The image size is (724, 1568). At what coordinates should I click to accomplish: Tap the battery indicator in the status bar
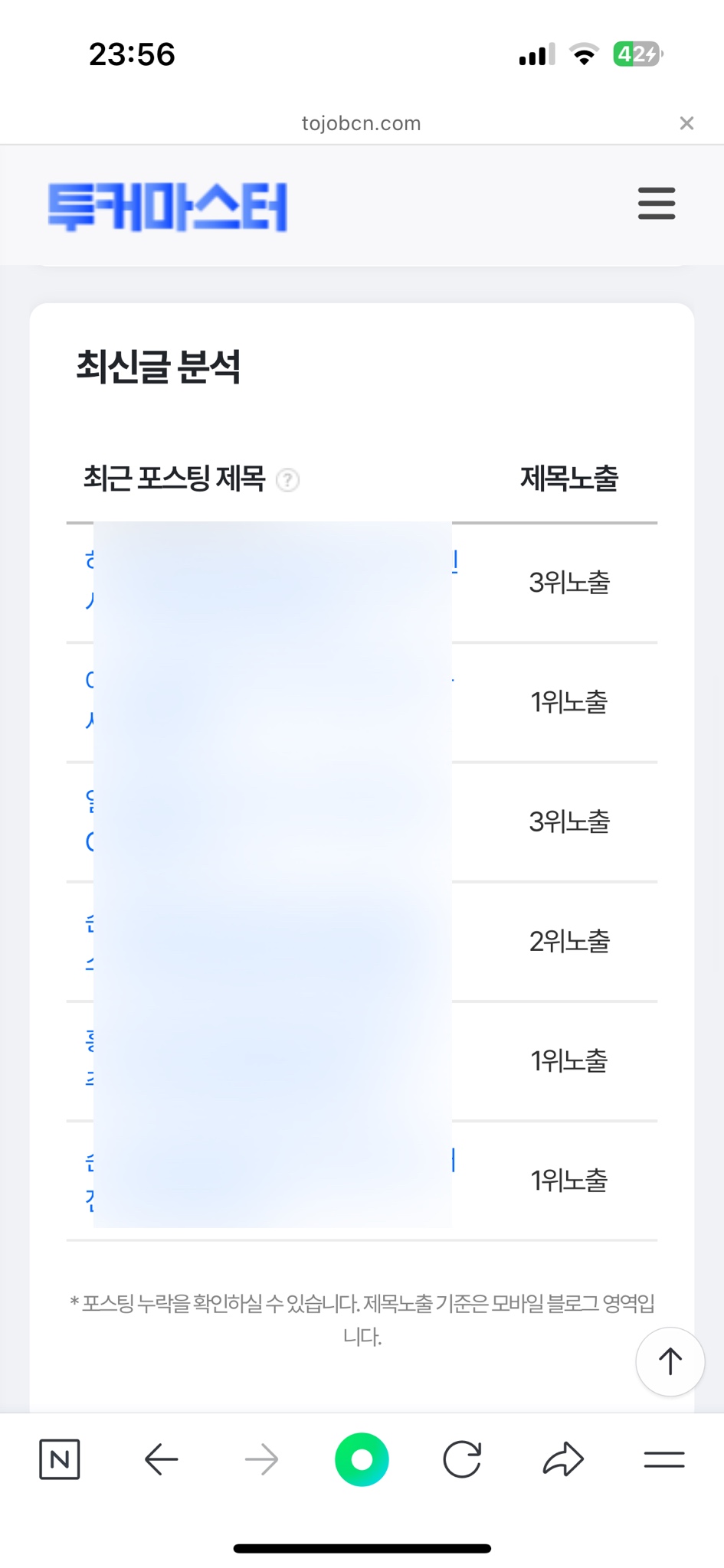tap(637, 54)
